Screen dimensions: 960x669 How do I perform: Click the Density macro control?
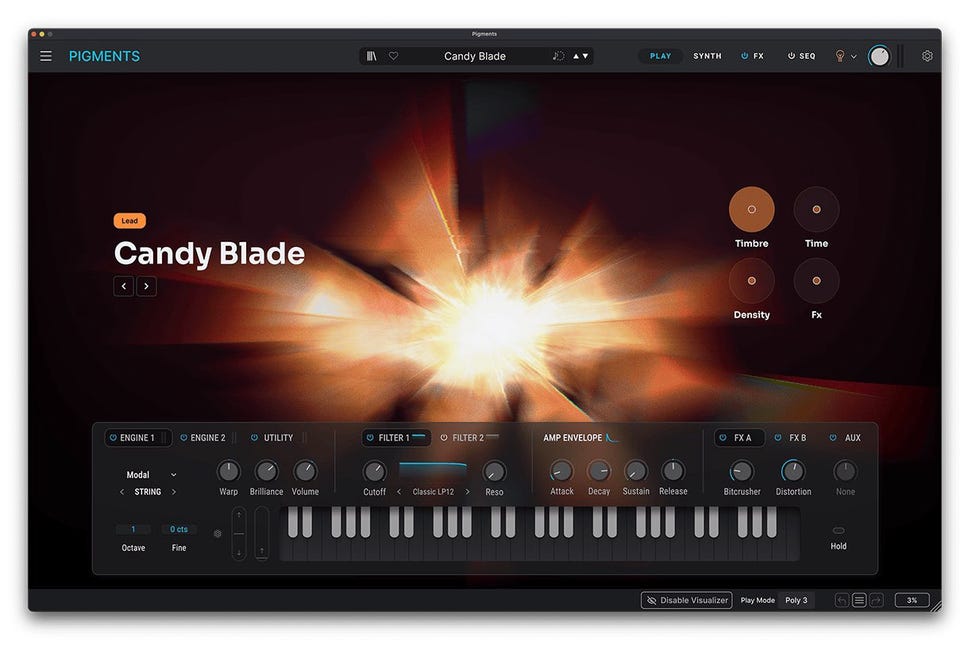click(x=751, y=281)
